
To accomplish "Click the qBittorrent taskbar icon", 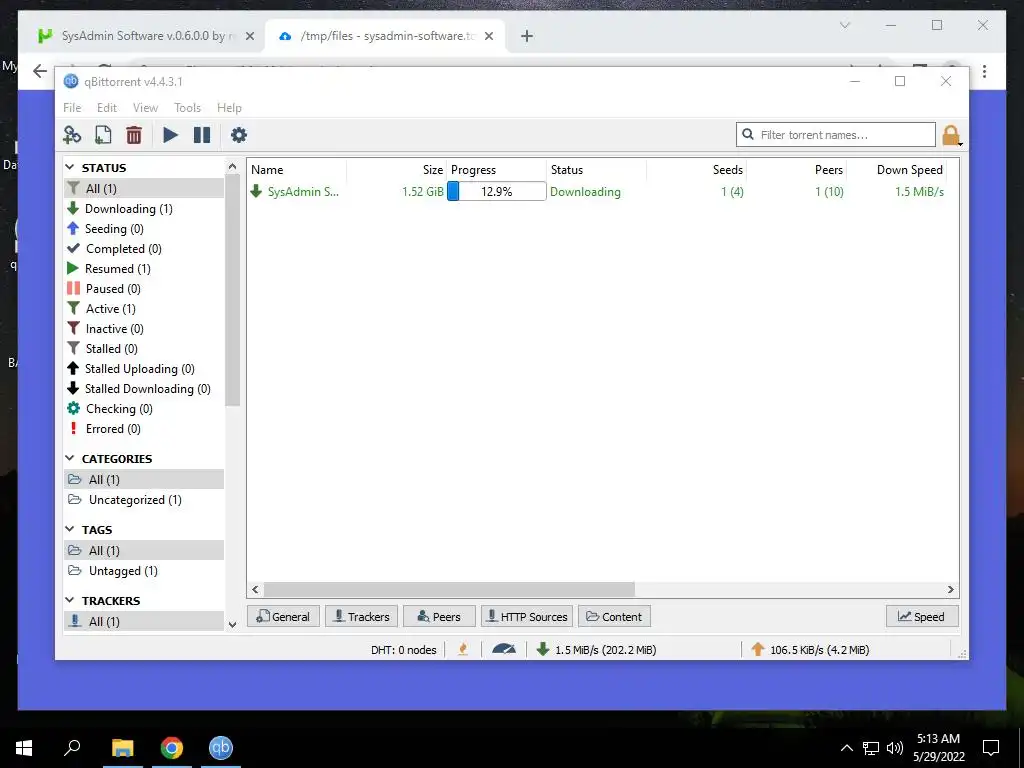I will (221, 748).
